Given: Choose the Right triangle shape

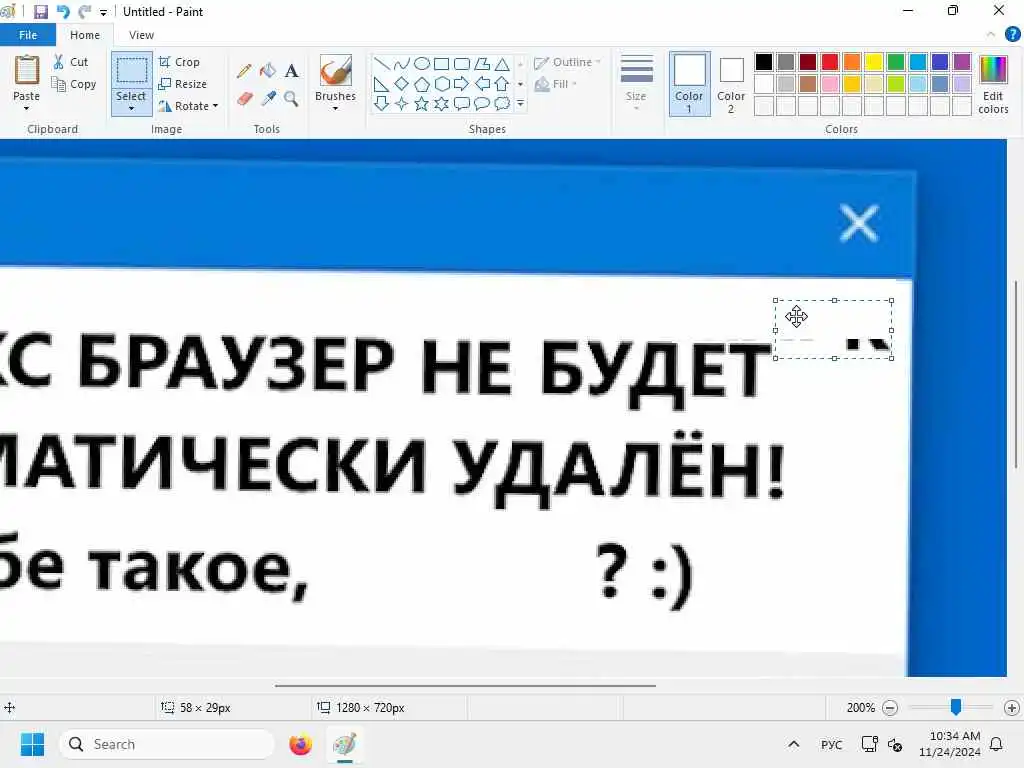Looking at the screenshot, I should coord(382,84).
